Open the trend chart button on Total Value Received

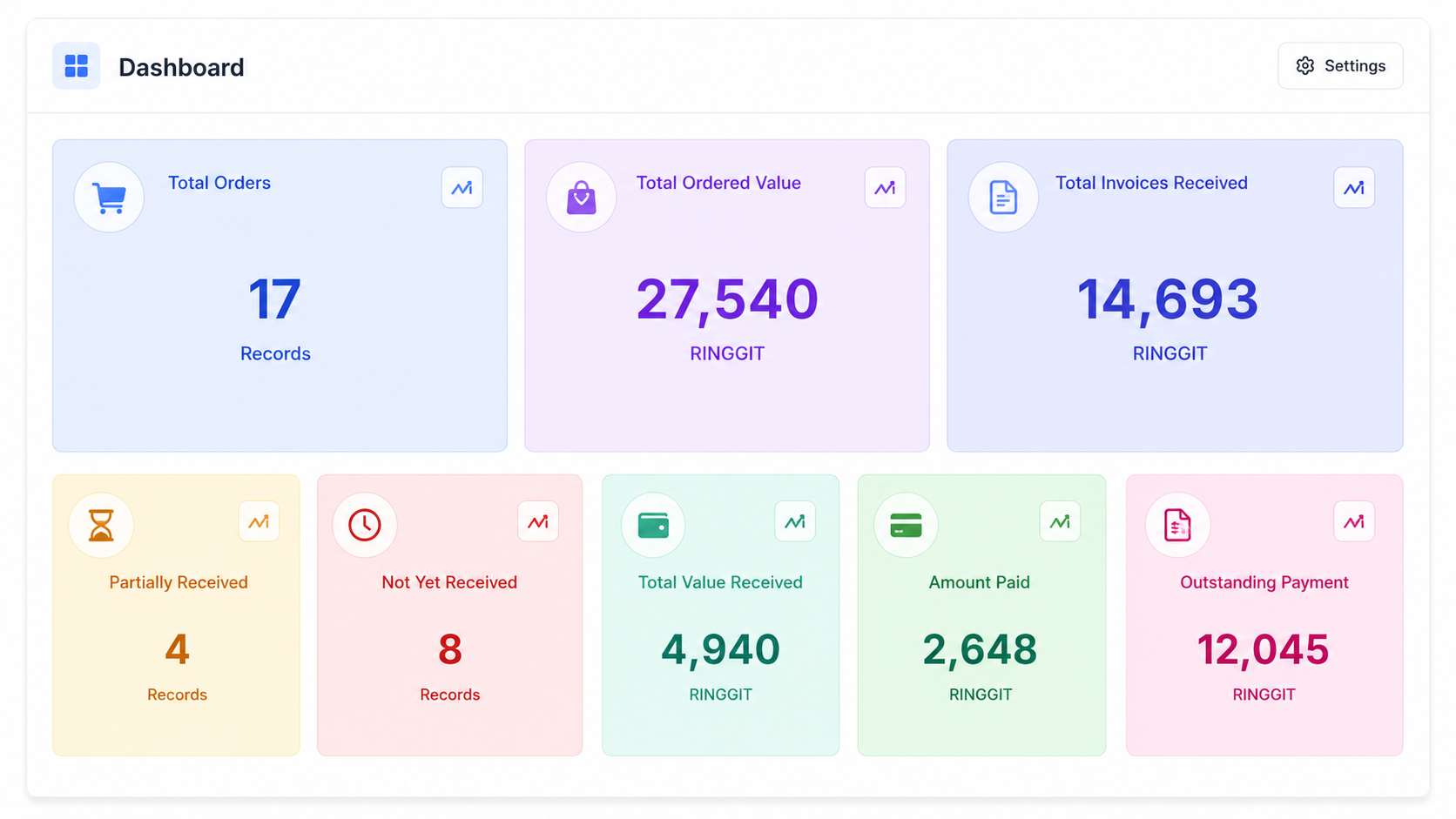[x=795, y=521]
